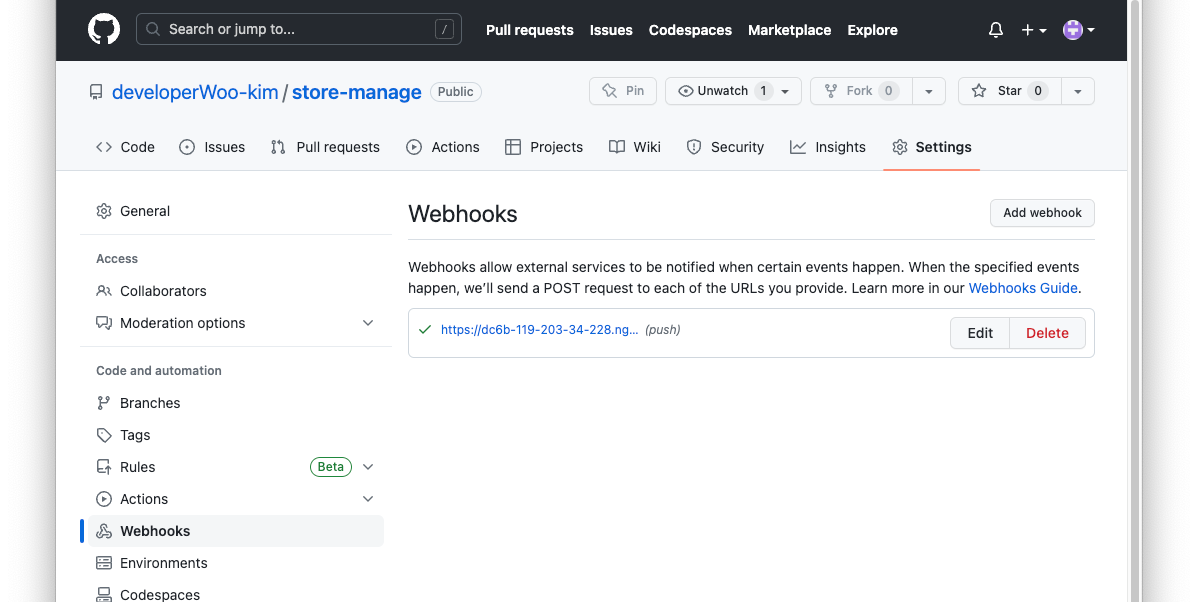Select the Settings tab
This screenshot has width=1198, height=602.
(x=932, y=147)
